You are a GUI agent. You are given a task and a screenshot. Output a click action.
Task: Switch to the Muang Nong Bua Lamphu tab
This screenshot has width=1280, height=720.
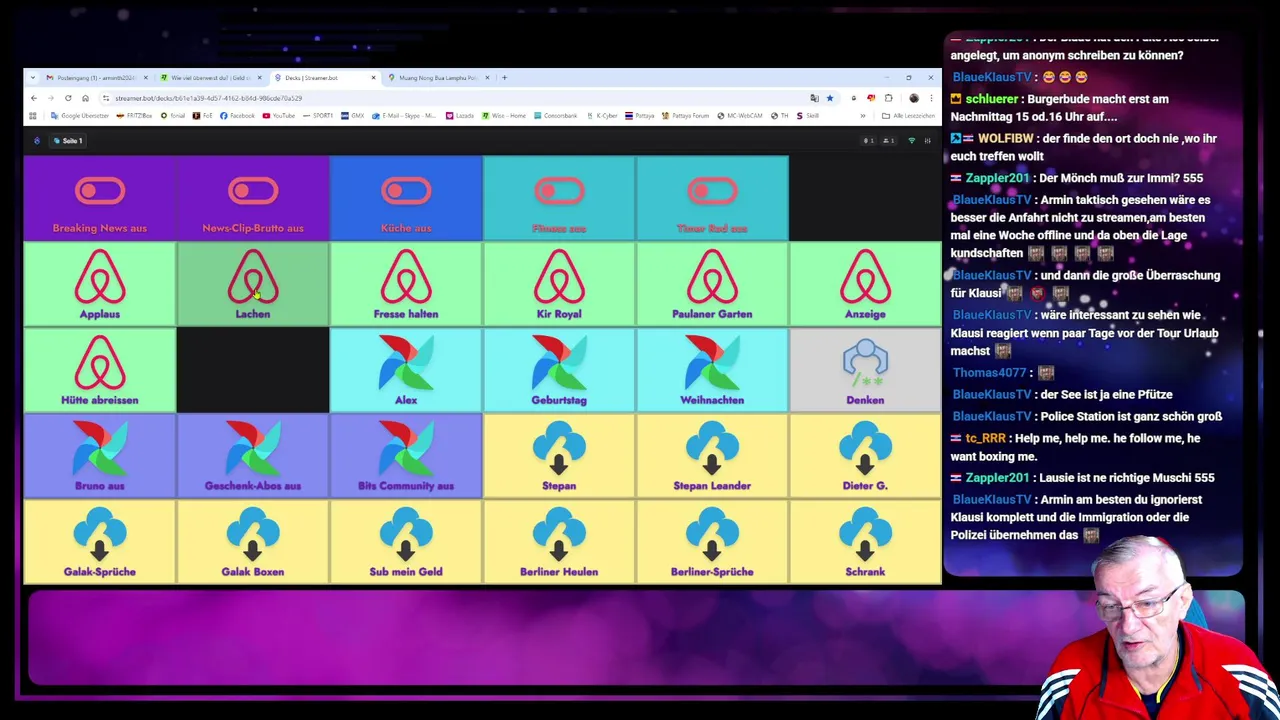437,77
